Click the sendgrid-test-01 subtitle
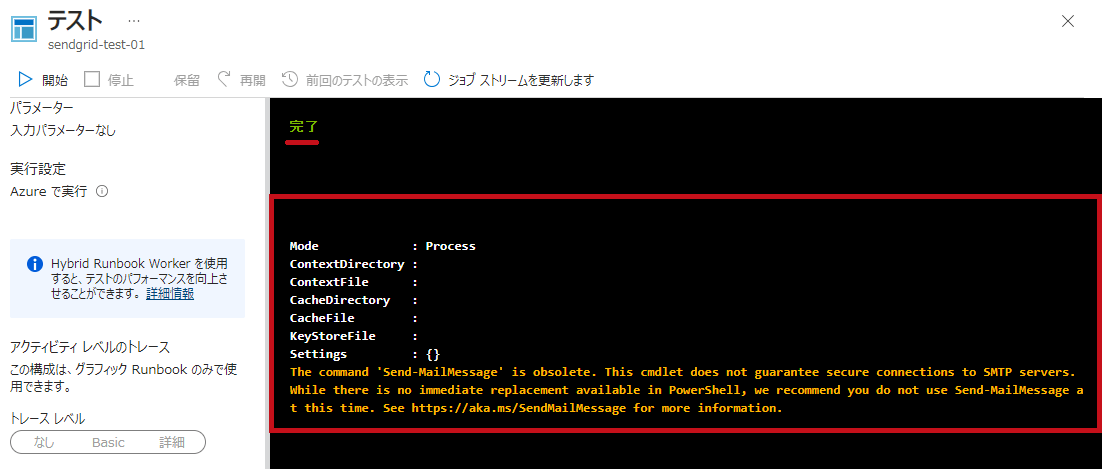This screenshot has width=1102, height=469. [x=96, y=44]
